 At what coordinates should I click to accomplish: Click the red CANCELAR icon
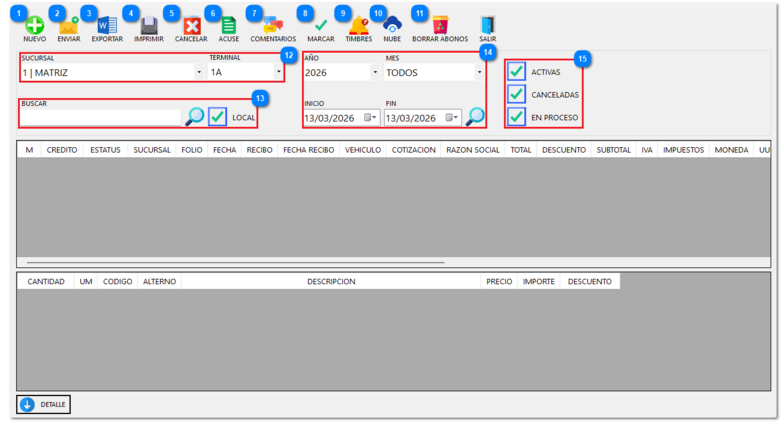191,25
